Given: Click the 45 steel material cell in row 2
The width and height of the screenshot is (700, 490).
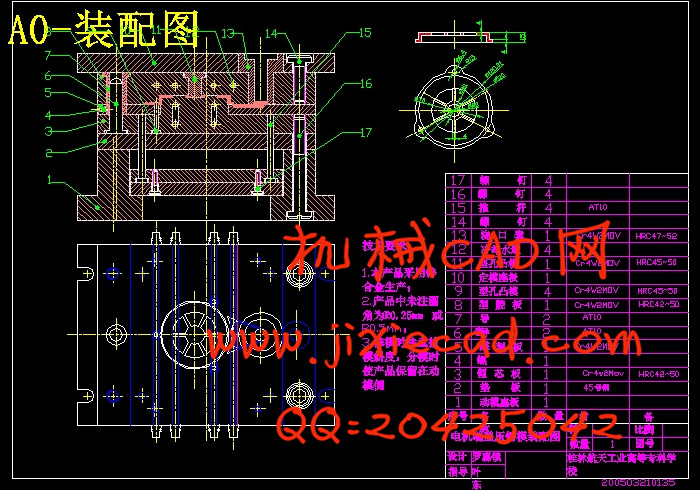Looking at the screenshot, I should coord(597,387).
